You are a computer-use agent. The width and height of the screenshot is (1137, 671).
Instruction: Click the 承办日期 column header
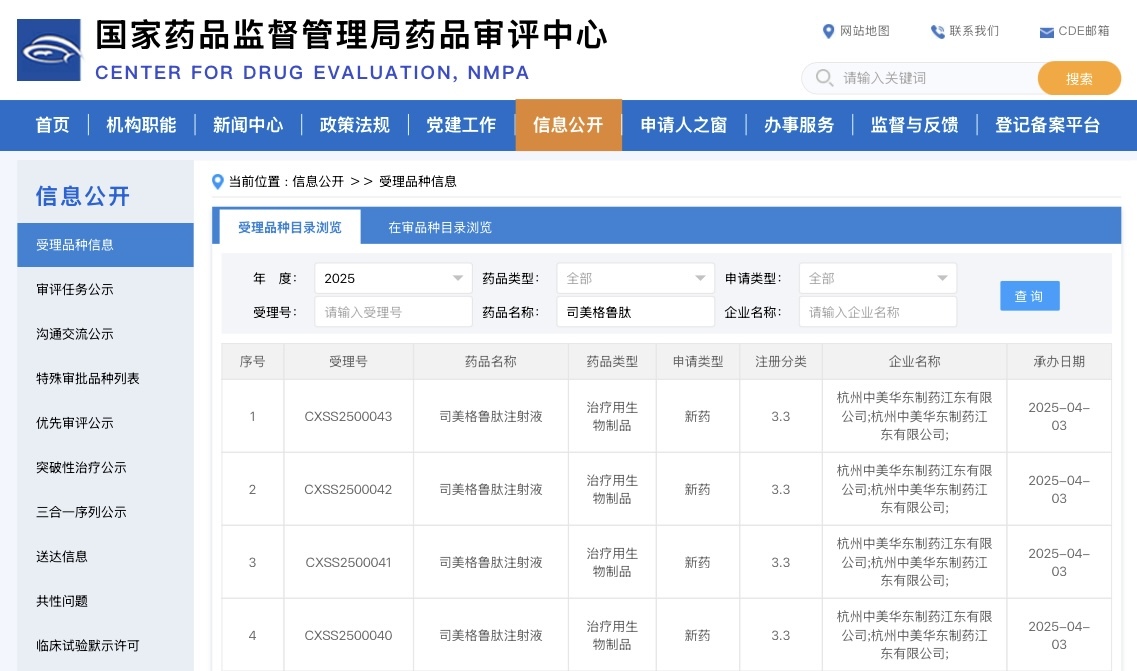(1059, 361)
